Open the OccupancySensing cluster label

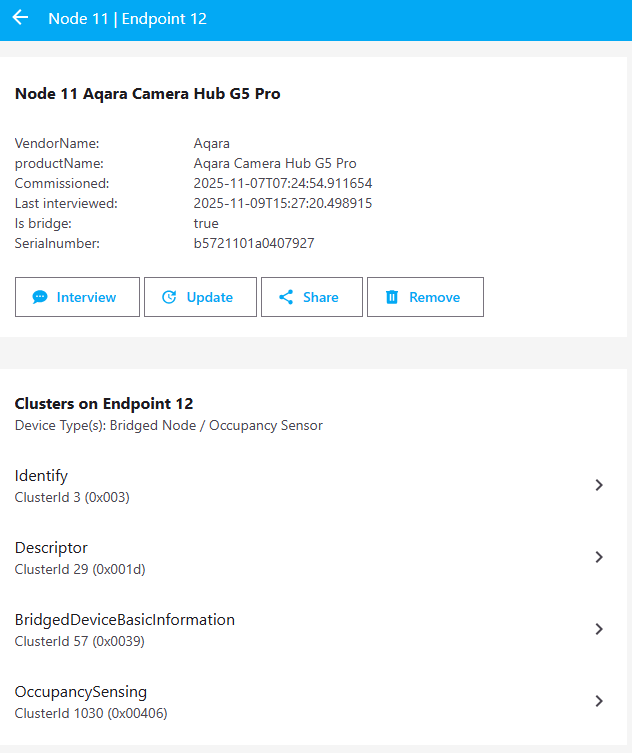click(81, 692)
